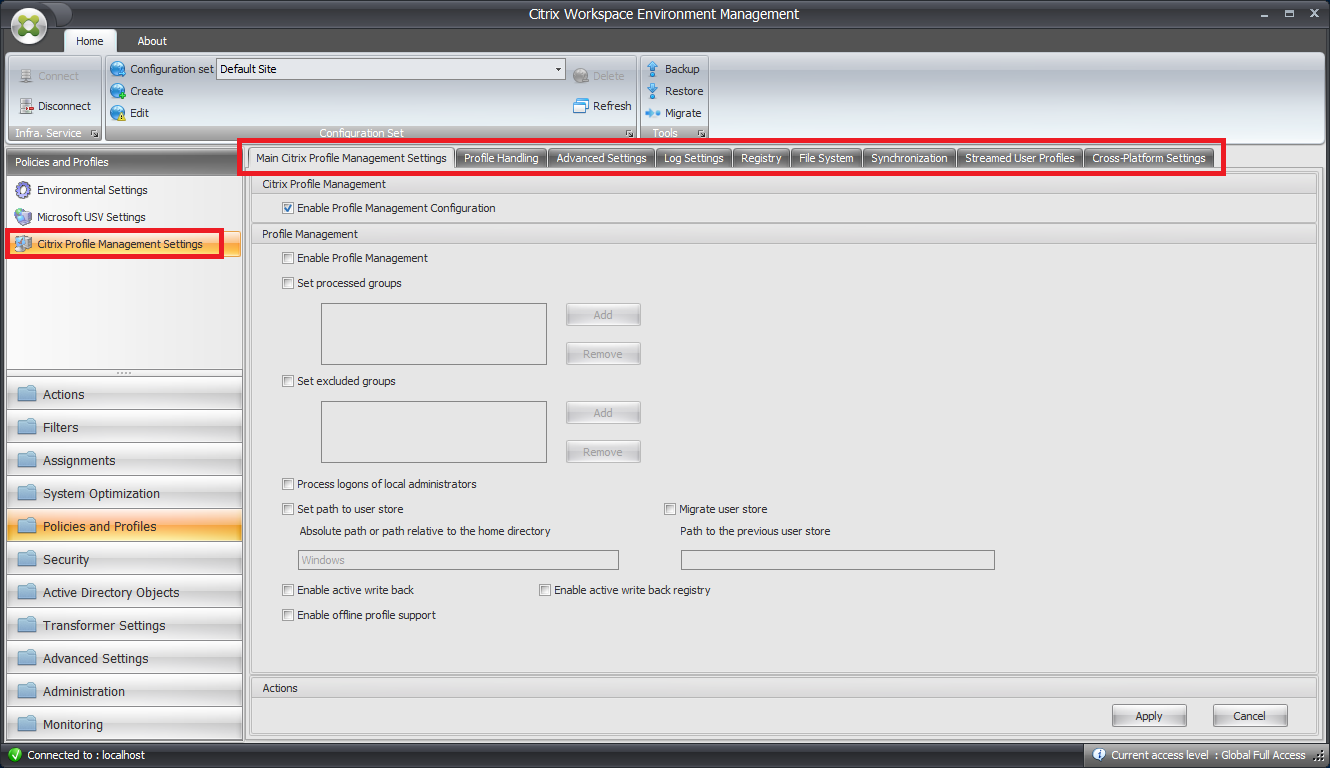Image resolution: width=1330 pixels, height=768 pixels.
Task: Switch to the Cross-Platform Settings tab
Action: pos(1149,158)
